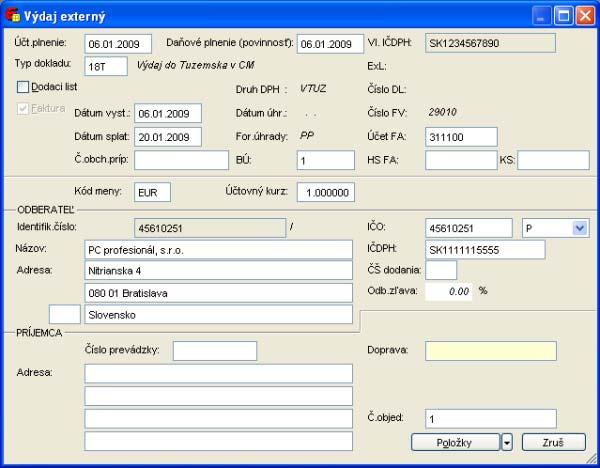This screenshot has height=468, width=600.
Task: Click the Zruš button
Action: [554, 443]
